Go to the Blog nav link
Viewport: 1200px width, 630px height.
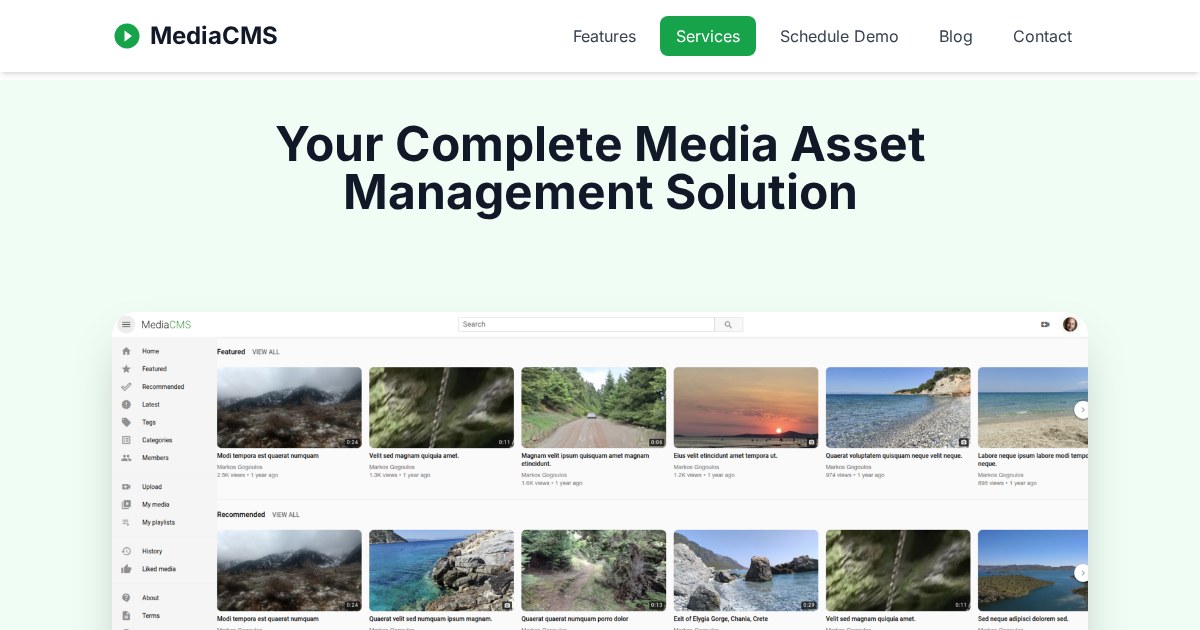pyautogui.click(x=956, y=36)
